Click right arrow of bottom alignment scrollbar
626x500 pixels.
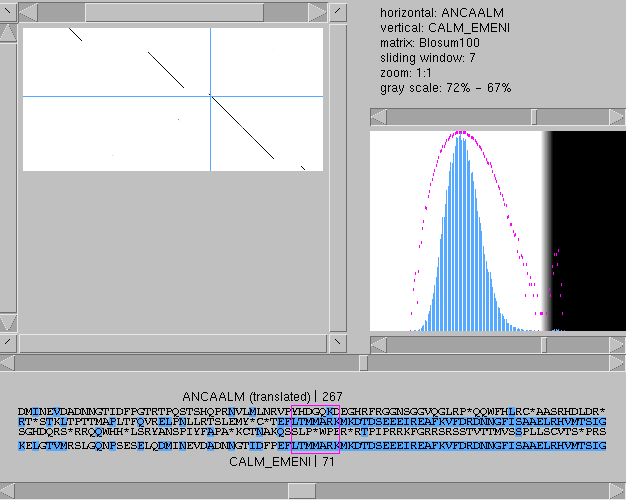point(618,491)
